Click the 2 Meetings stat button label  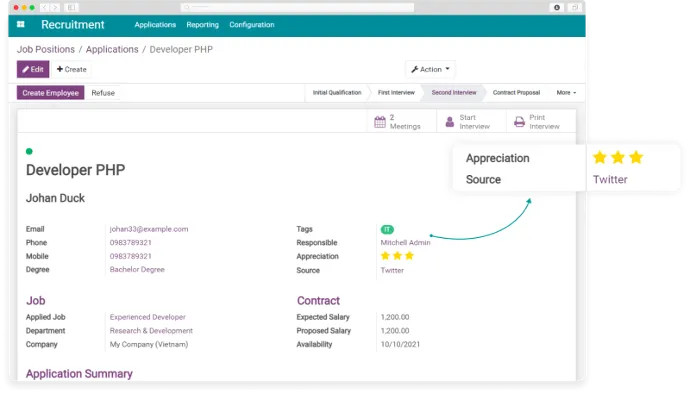(405, 122)
